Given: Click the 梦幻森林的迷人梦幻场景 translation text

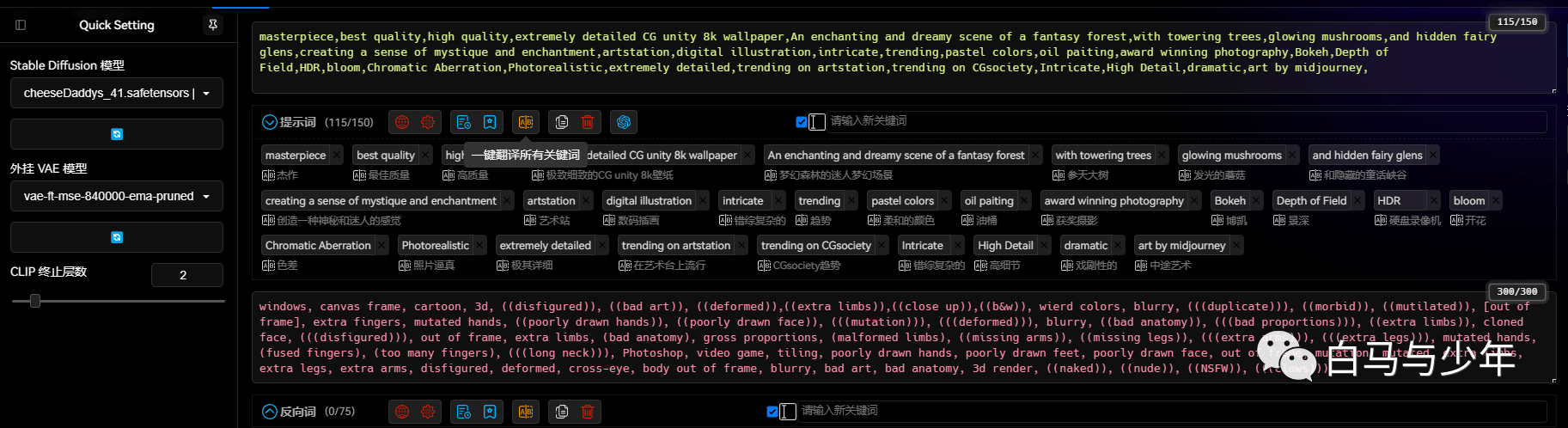Looking at the screenshot, I should (836, 175).
